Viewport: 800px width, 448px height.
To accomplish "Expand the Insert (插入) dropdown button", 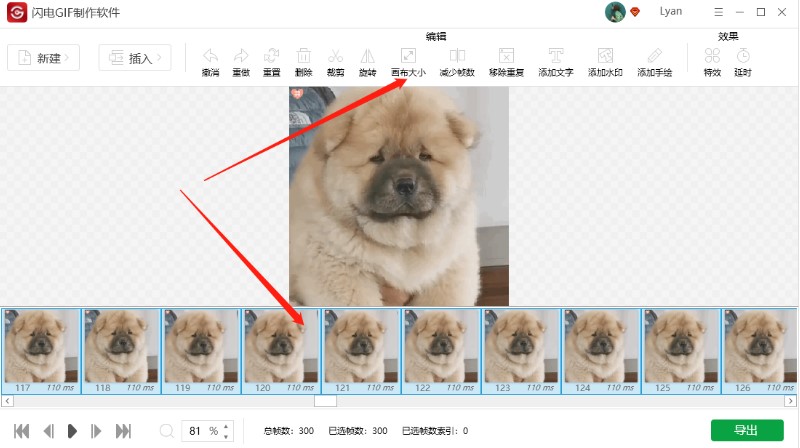I will pos(135,58).
